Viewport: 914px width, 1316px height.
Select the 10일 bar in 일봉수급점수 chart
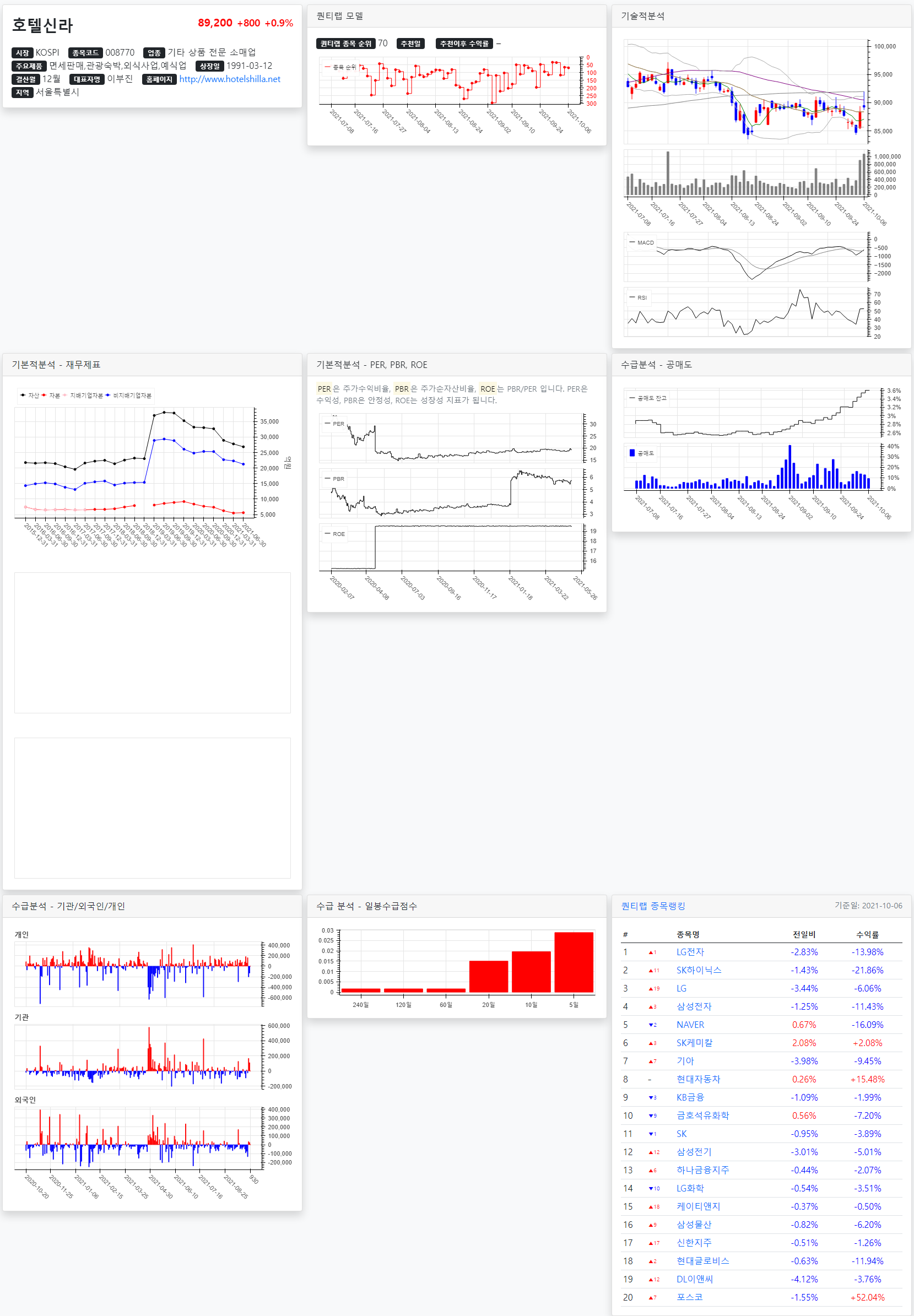531,972
